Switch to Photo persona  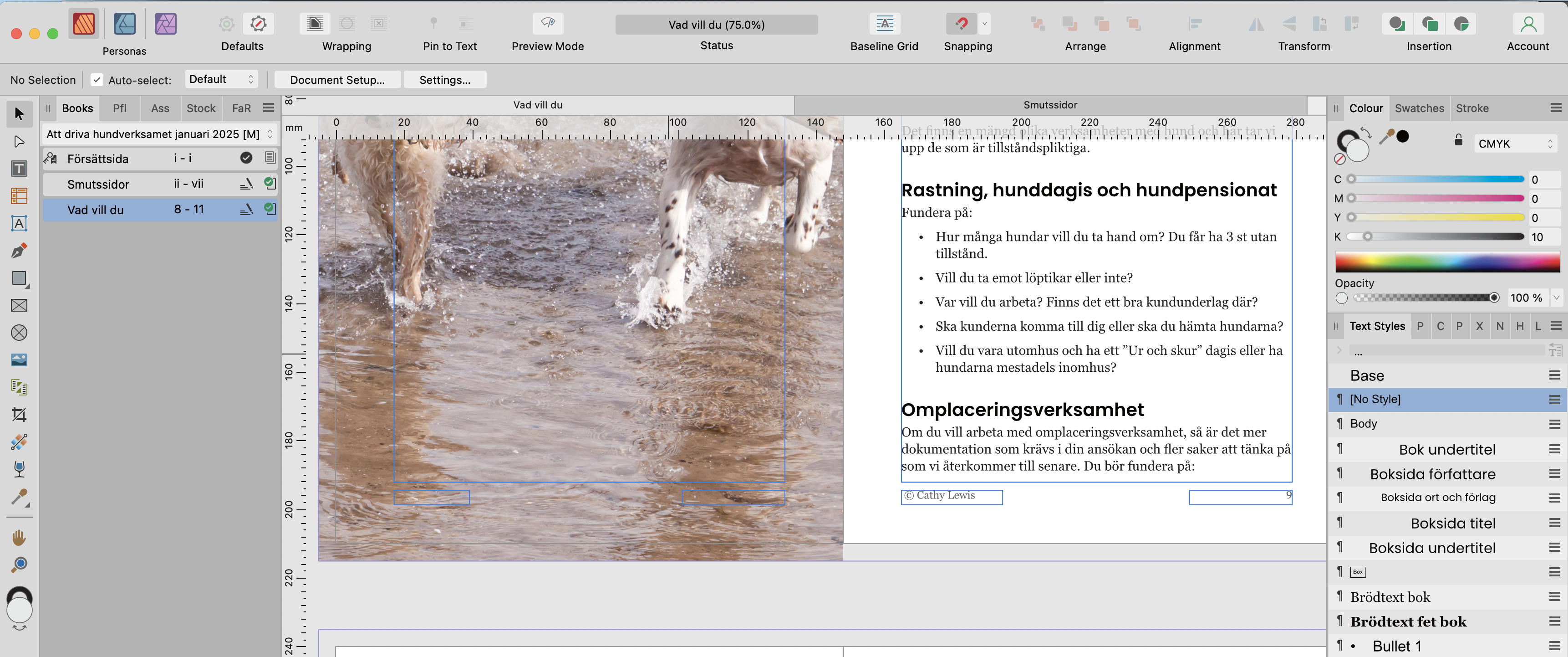click(166, 24)
